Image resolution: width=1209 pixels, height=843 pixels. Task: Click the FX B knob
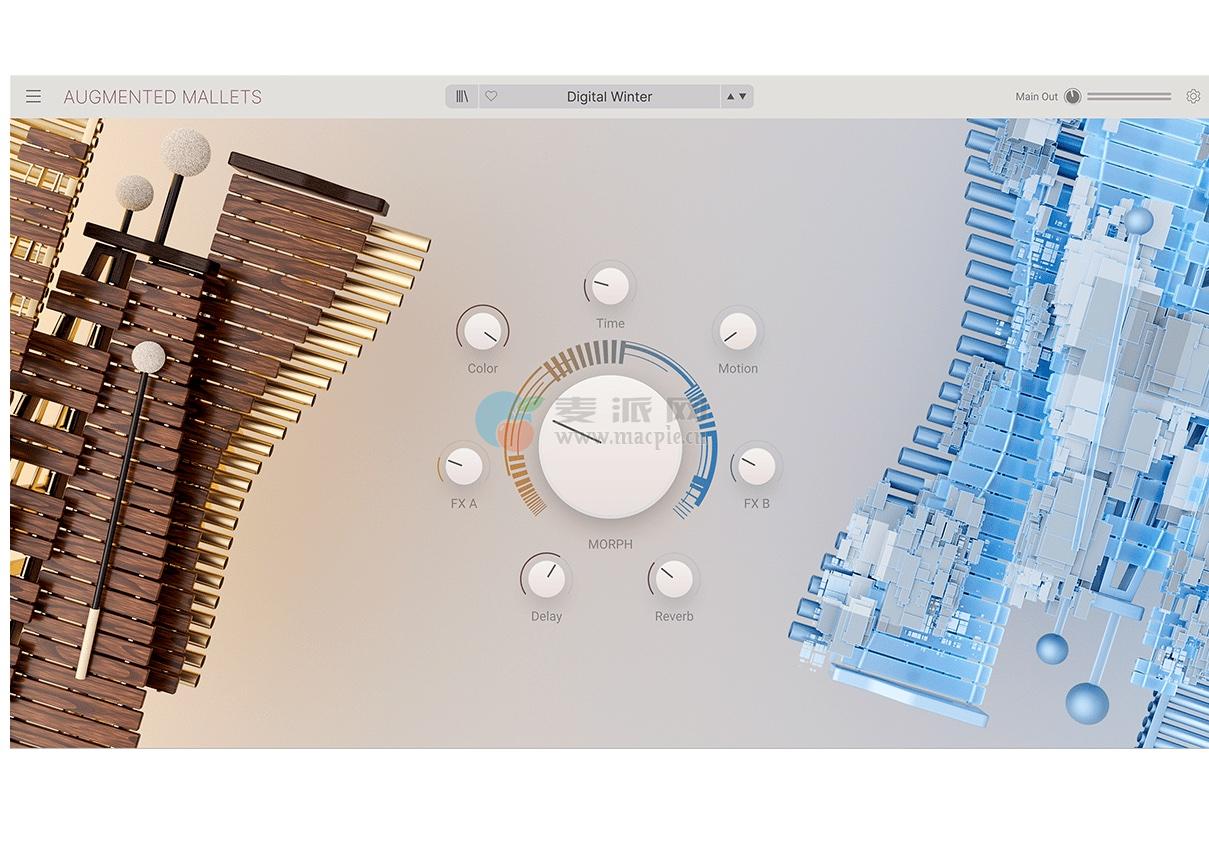pos(757,466)
